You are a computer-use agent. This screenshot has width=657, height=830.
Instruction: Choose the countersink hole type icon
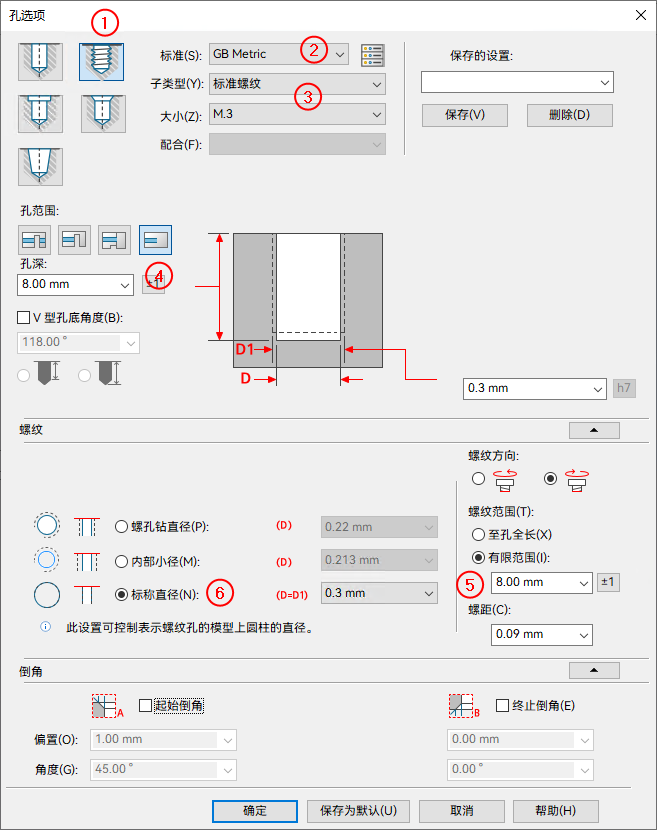[103, 114]
